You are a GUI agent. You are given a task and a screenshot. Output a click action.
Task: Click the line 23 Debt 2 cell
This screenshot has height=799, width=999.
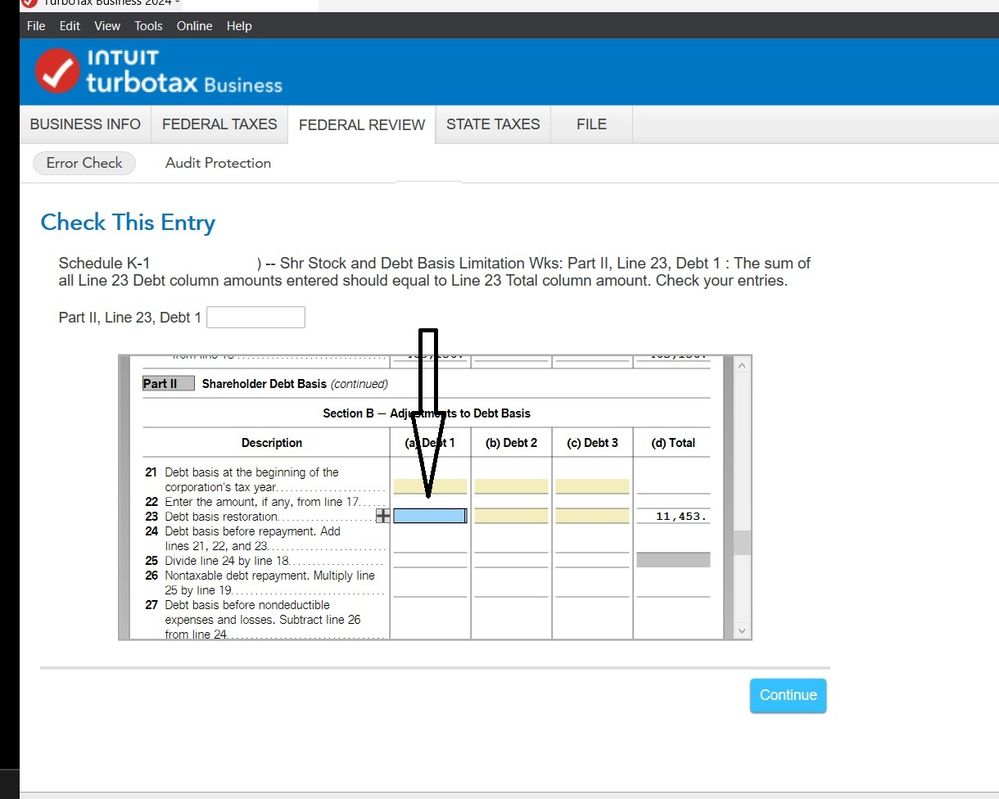click(511, 516)
